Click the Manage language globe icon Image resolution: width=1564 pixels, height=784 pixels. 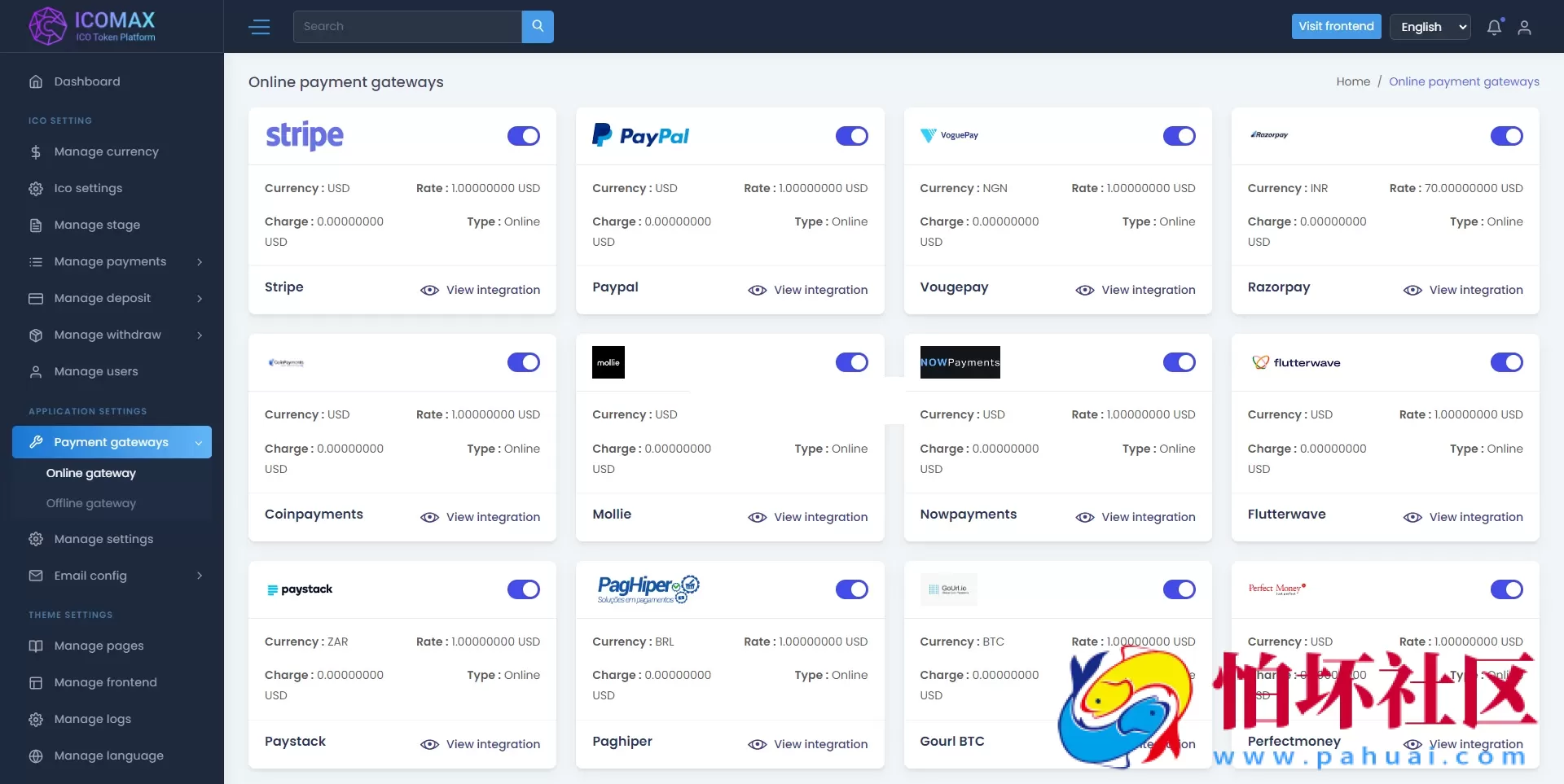coord(36,756)
